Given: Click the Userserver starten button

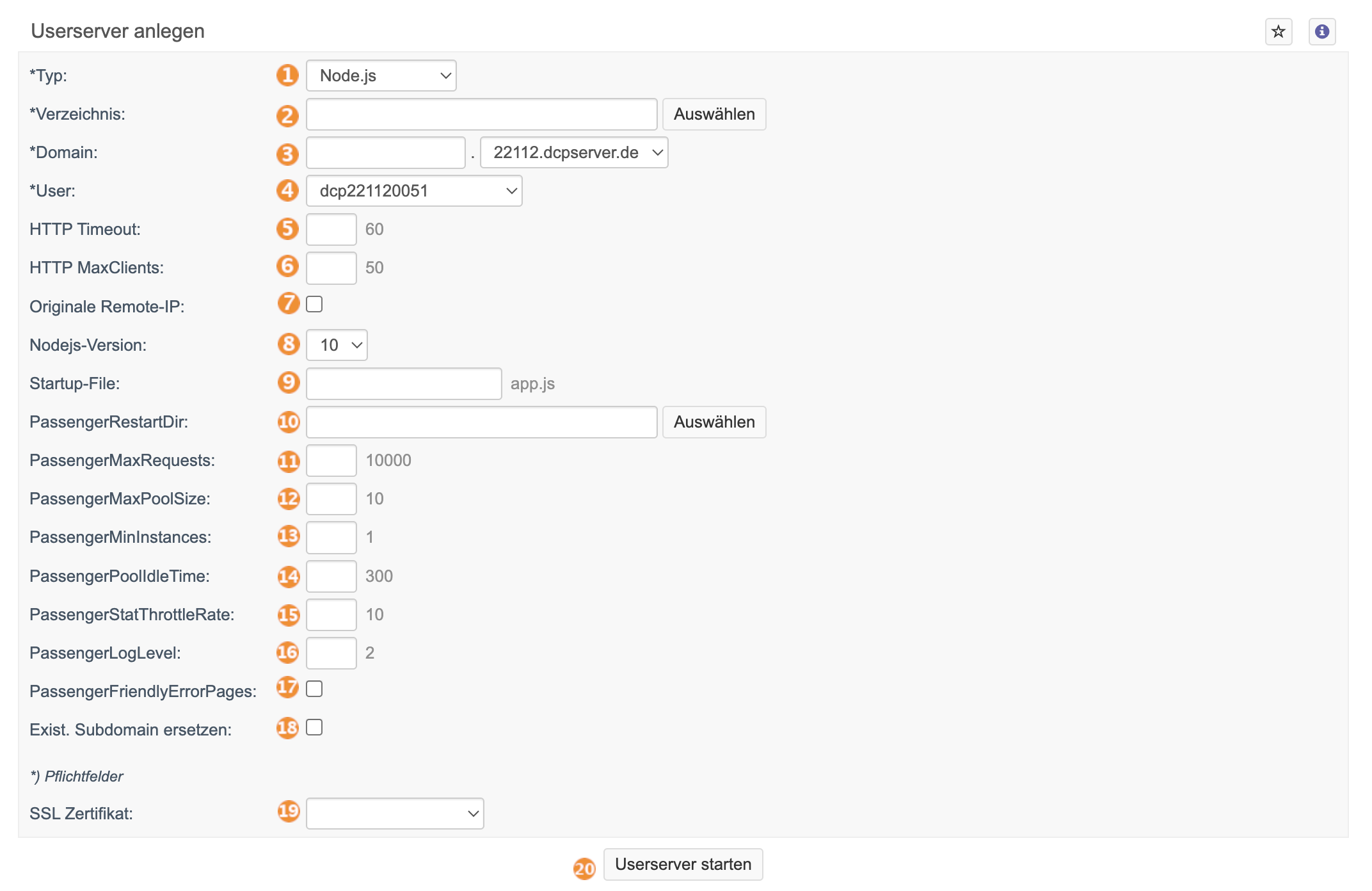Looking at the screenshot, I should pyautogui.click(x=683, y=864).
